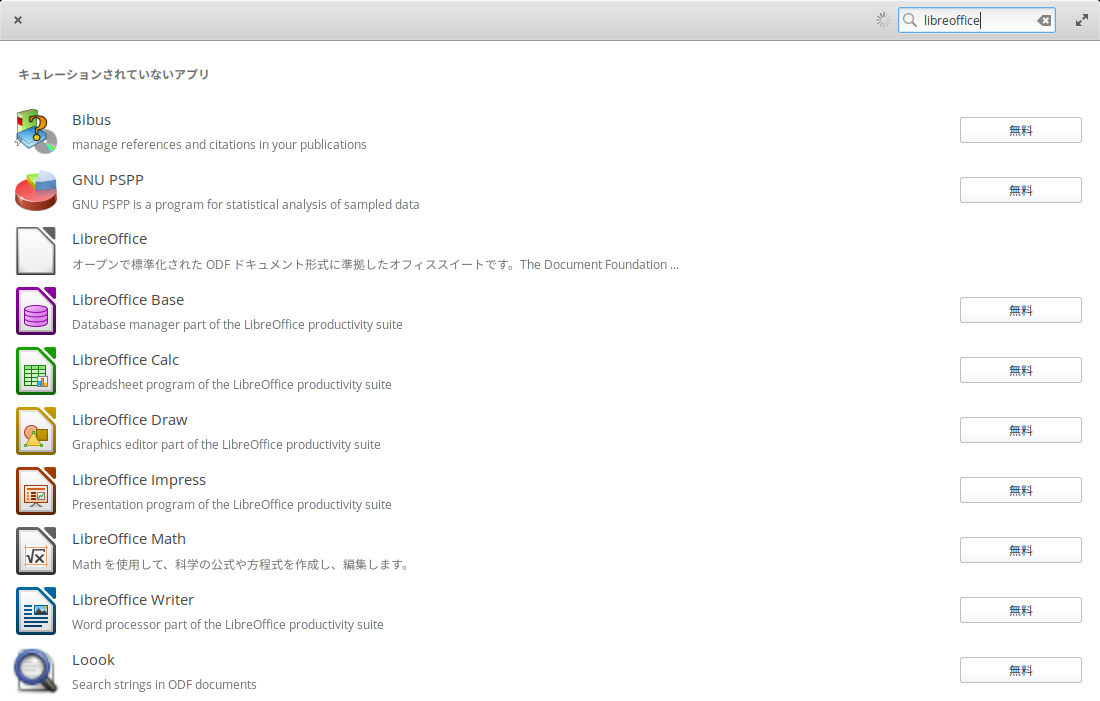The width and height of the screenshot is (1100, 701).
Task: Select the LibreOffice Calc title
Action: coord(126,360)
